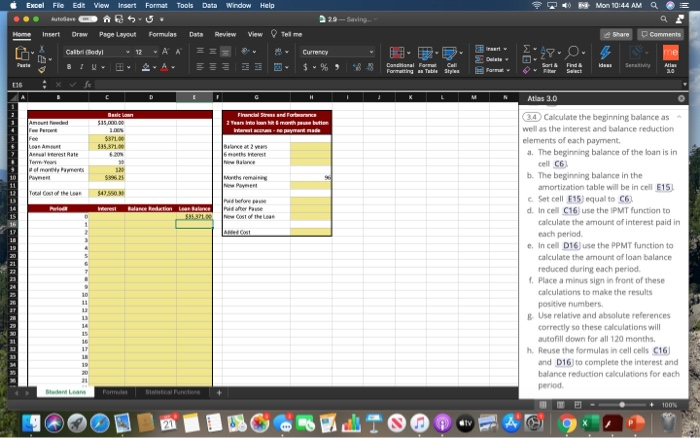Click Increase Decimal icon
The image size is (700, 438).
(357, 67)
